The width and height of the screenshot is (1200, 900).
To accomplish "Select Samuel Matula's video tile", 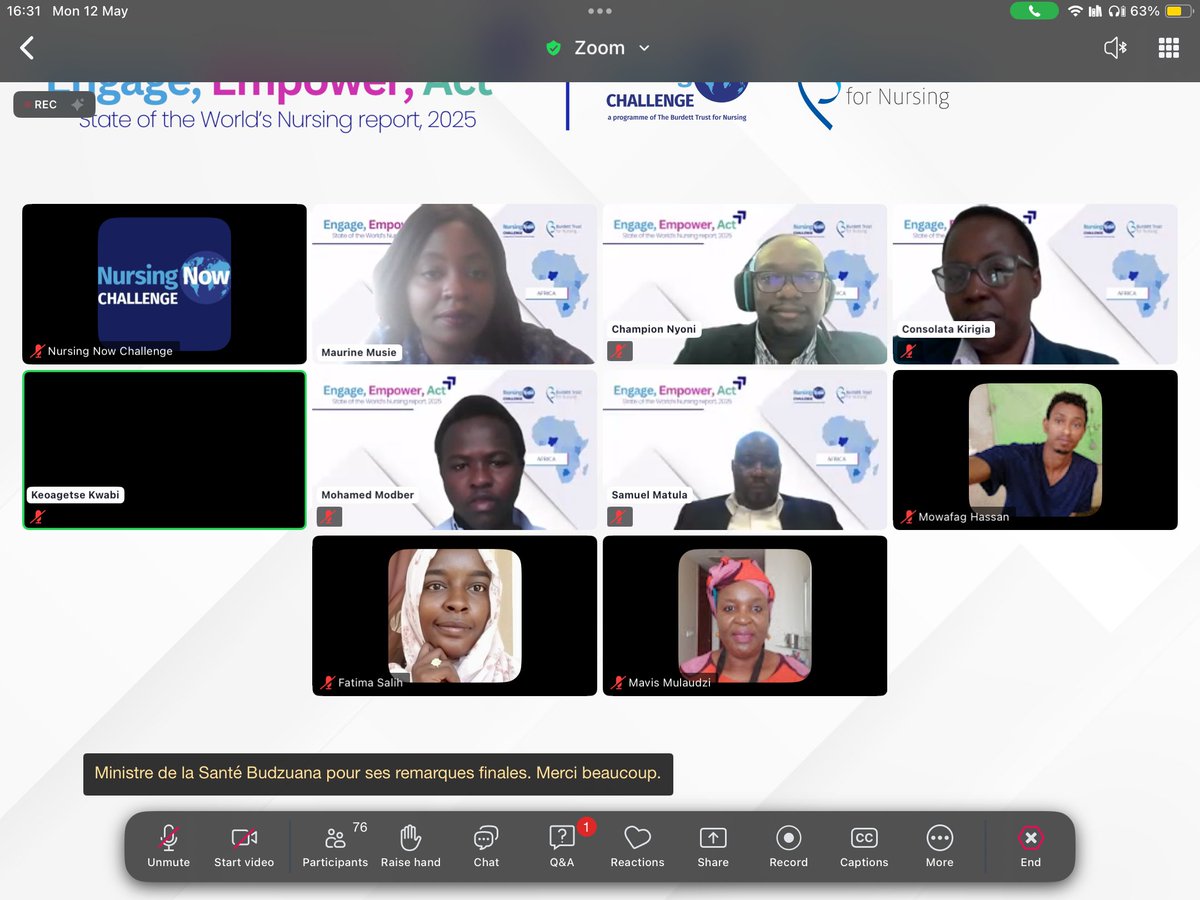I will coord(745,450).
